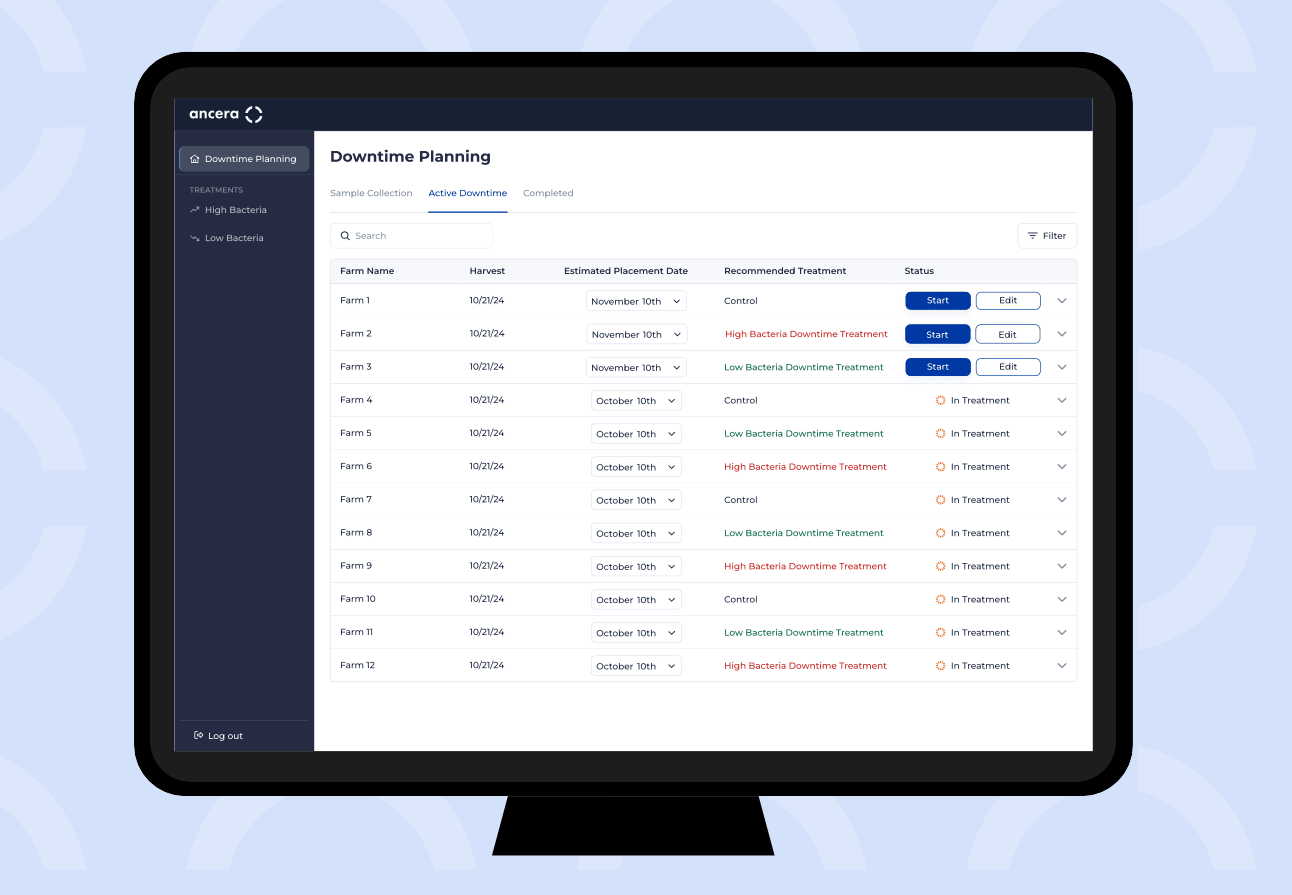Image resolution: width=1292 pixels, height=895 pixels.
Task: Click the In Treatment spinner icon for Farm 11
Action: 940,632
